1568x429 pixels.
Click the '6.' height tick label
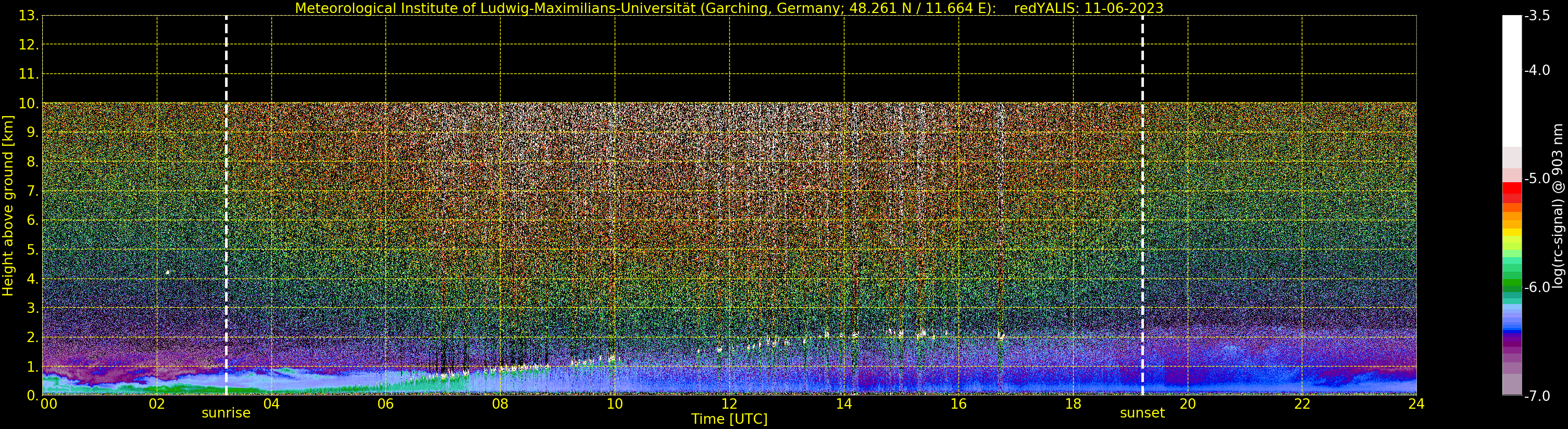click(32, 220)
